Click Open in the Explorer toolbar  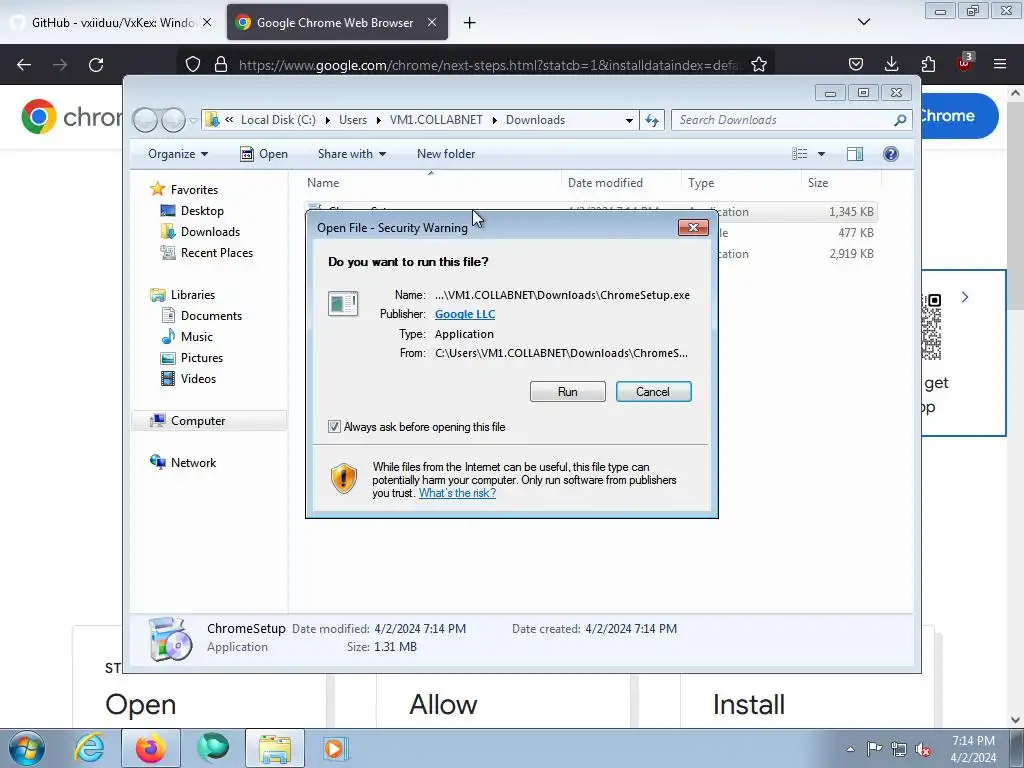click(264, 154)
